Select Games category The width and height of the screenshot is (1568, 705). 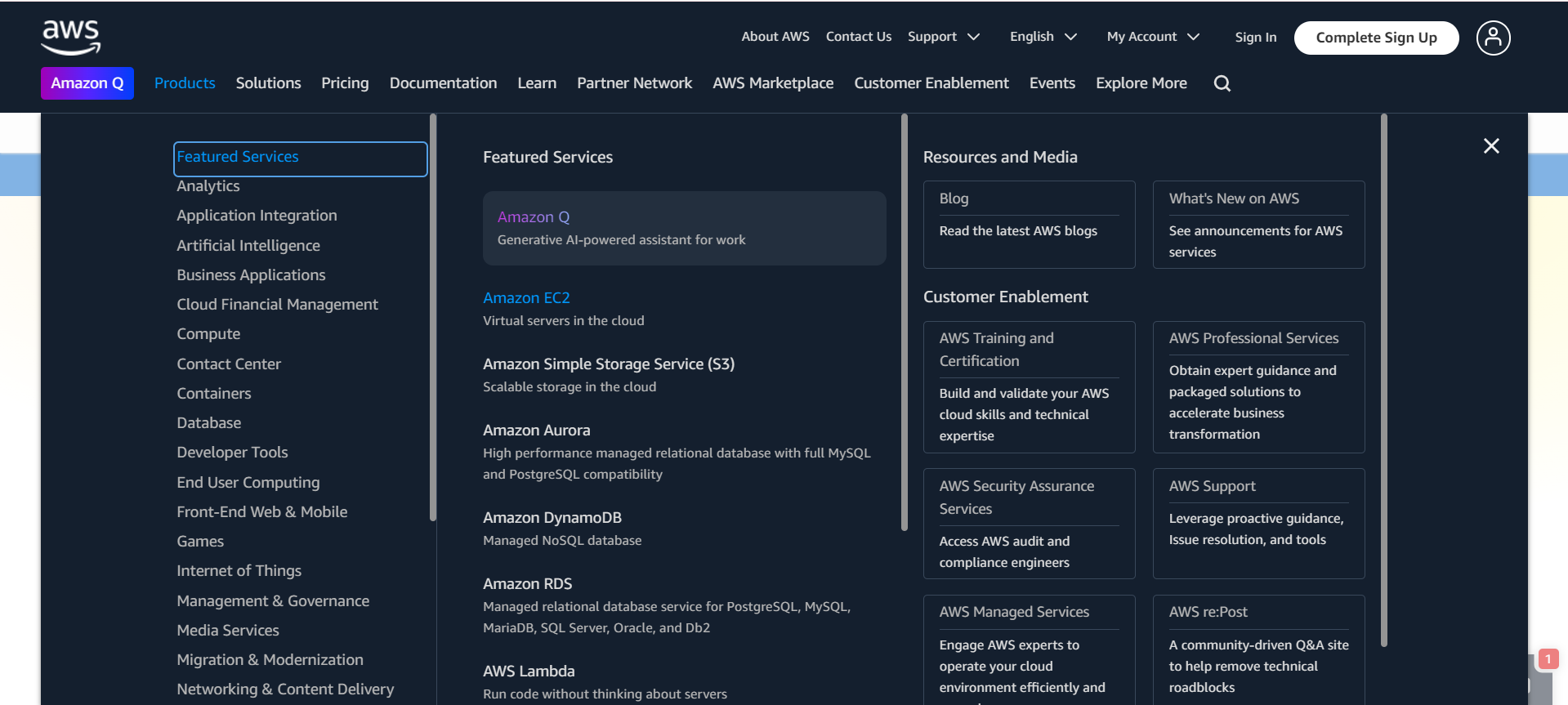(200, 542)
